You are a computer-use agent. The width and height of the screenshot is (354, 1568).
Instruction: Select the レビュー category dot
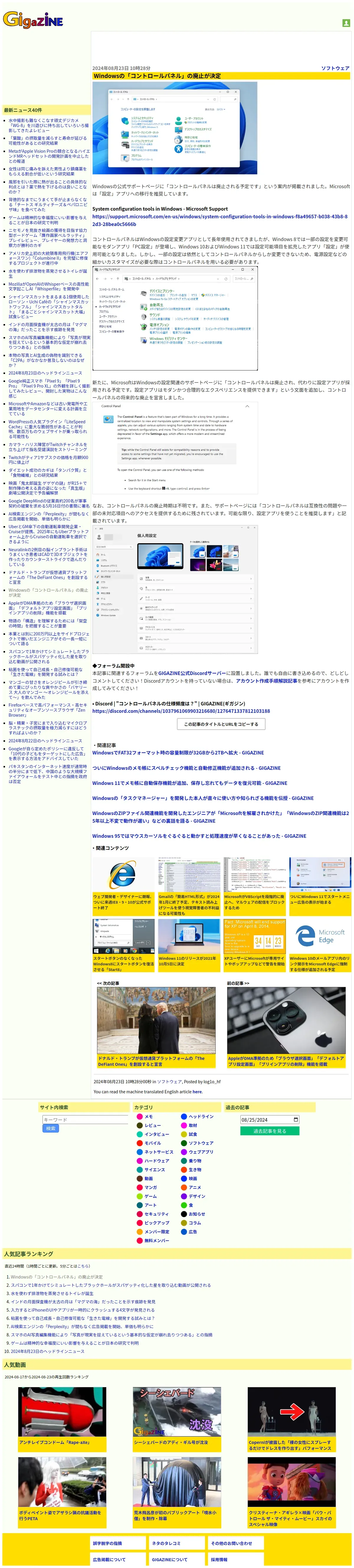(139, 1125)
